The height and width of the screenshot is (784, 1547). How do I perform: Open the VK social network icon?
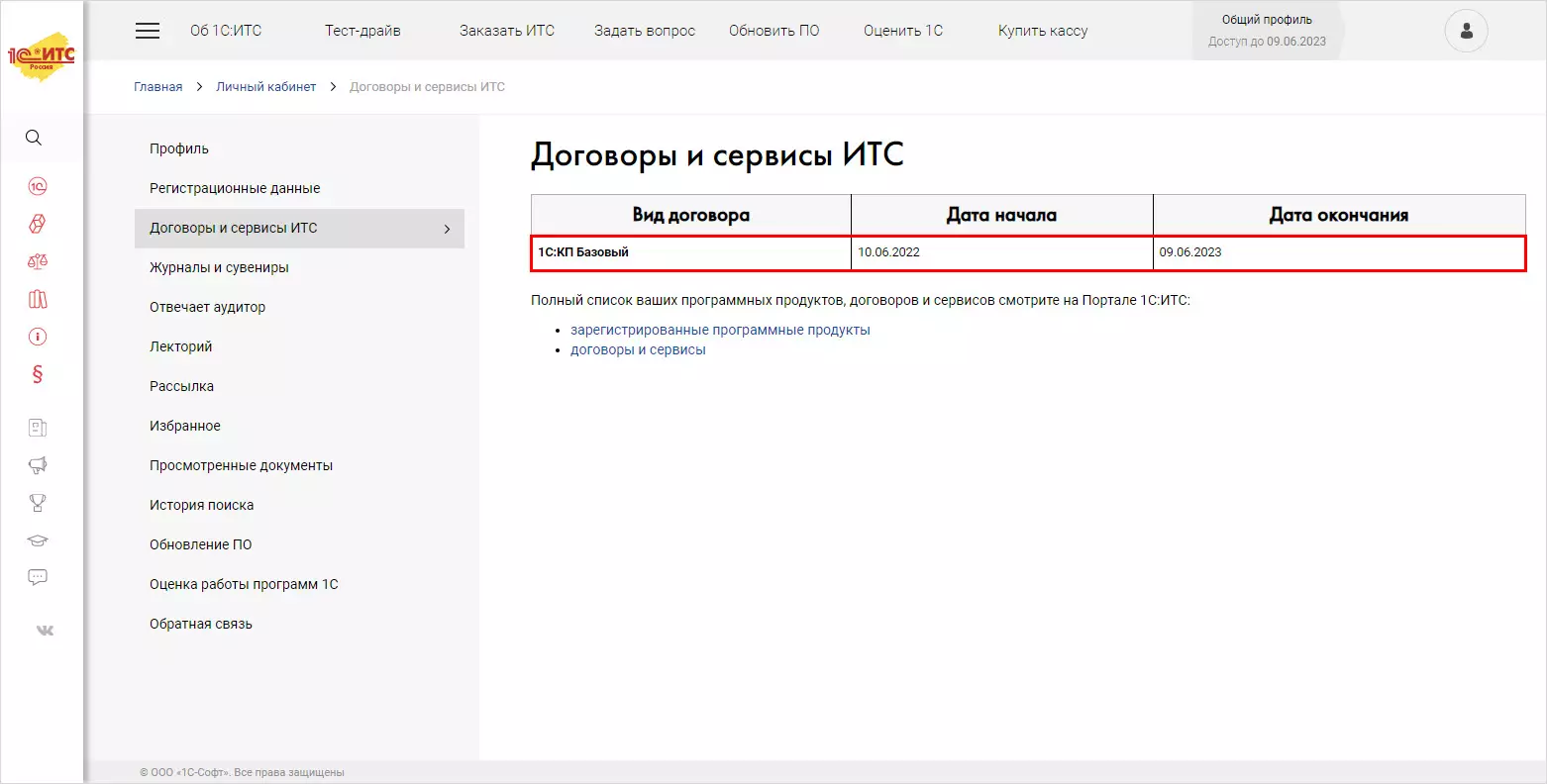45,630
